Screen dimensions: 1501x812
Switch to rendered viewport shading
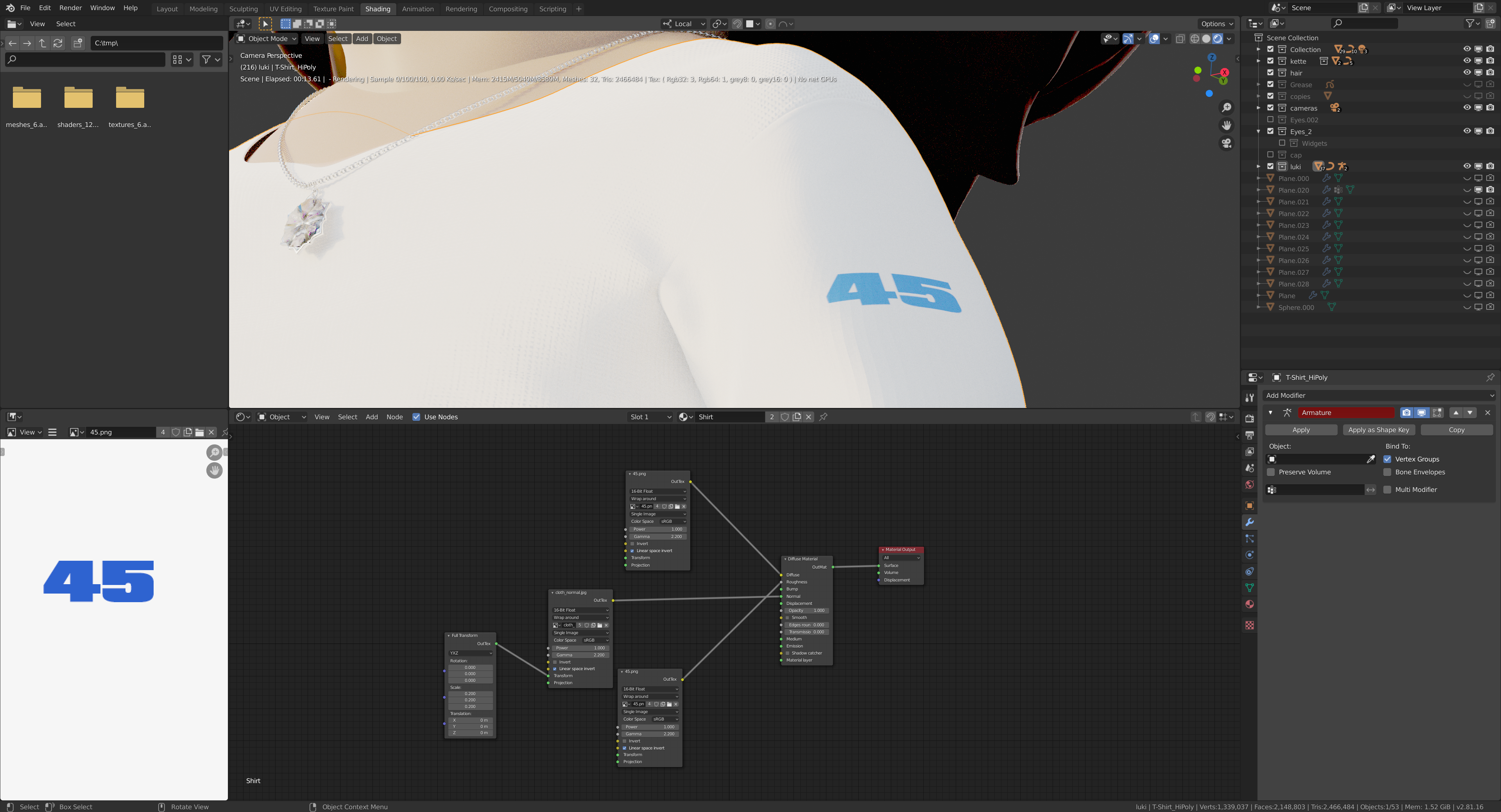pyautogui.click(x=1217, y=39)
